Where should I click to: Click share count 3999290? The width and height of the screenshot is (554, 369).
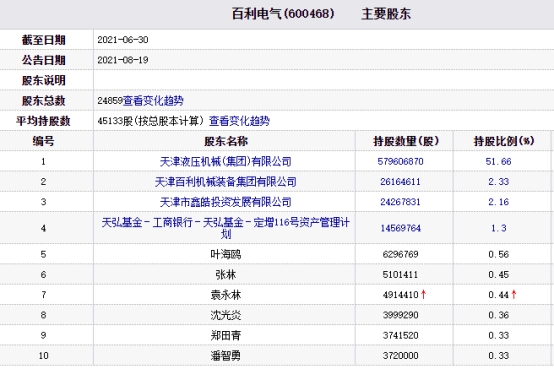[400, 315]
